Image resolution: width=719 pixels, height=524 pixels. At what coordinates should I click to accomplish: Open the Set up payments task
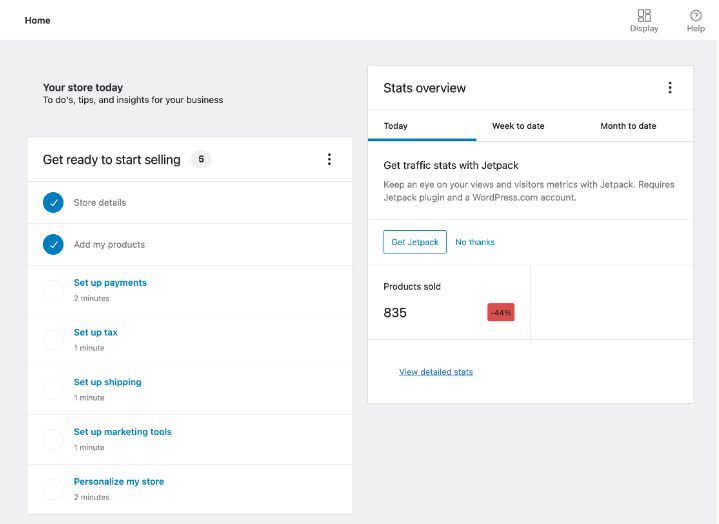tap(110, 283)
